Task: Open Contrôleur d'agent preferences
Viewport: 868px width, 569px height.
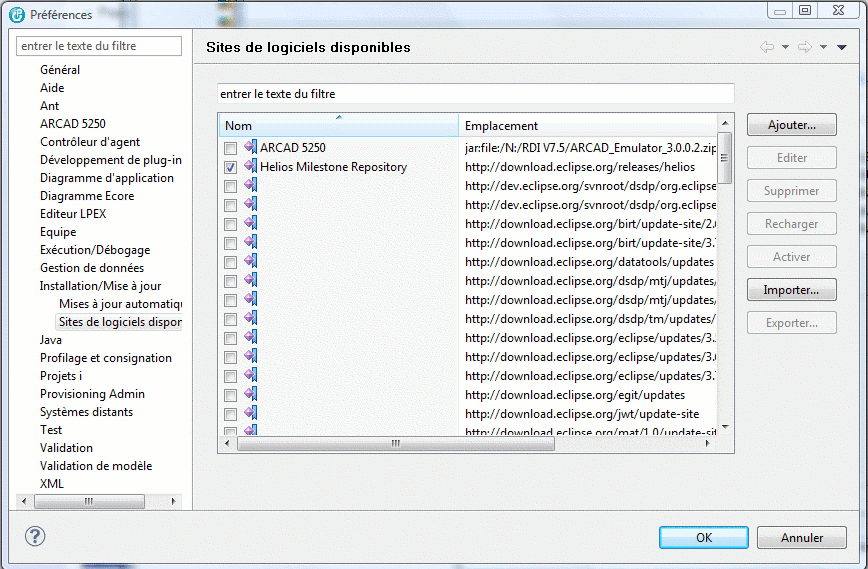Action: 90,142
